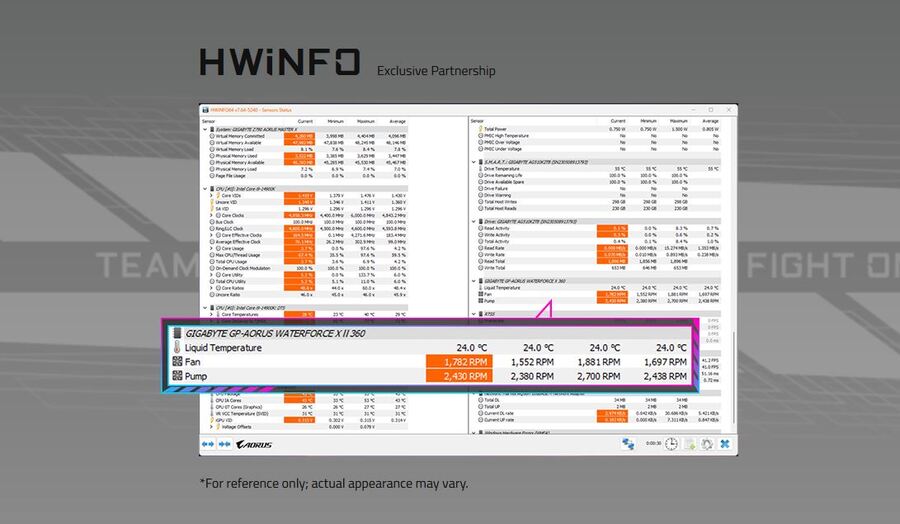This screenshot has height=524, width=900.
Task: Collapse the CPU Intel Core i9 sensor group
Action: click(x=205, y=189)
